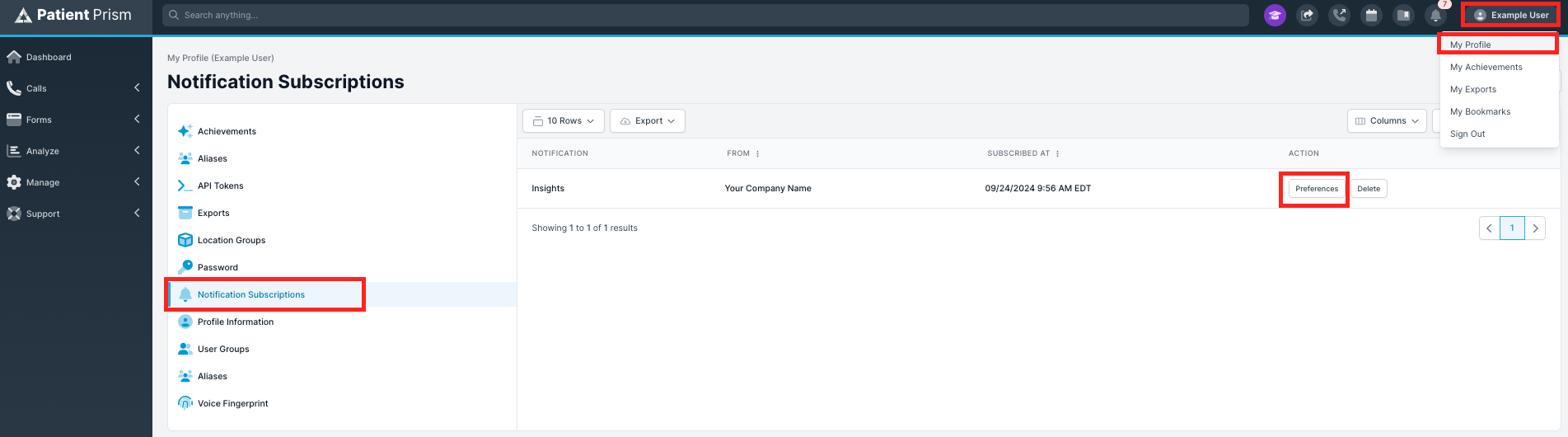Open the calendar icon in top bar
The width and height of the screenshot is (1568, 437).
[x=1371, y=15]
